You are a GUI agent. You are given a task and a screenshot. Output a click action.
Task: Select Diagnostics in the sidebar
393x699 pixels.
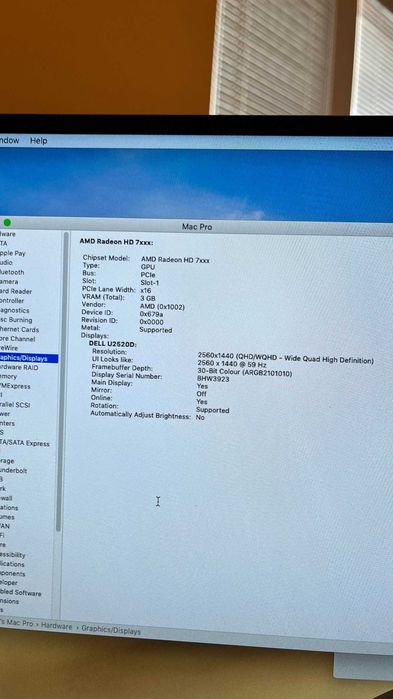(x=14, y=310)
